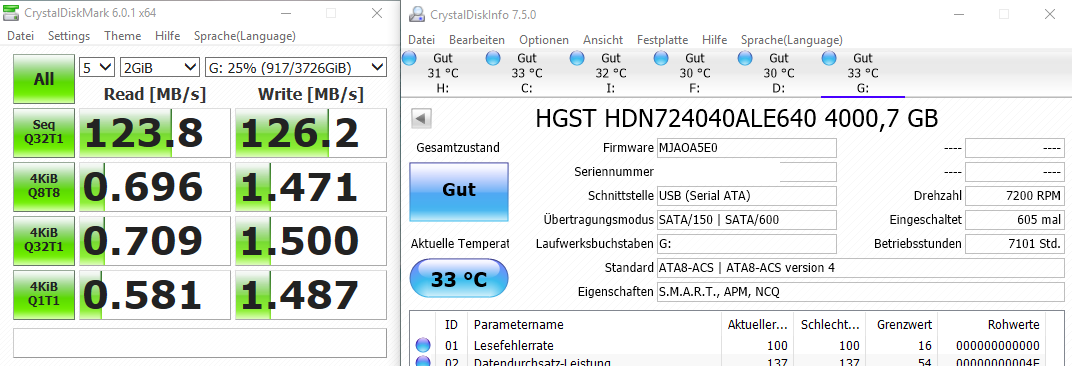Open the test count dropdown showing 5
The image size is (1072, 366).
tap(97, 67)
